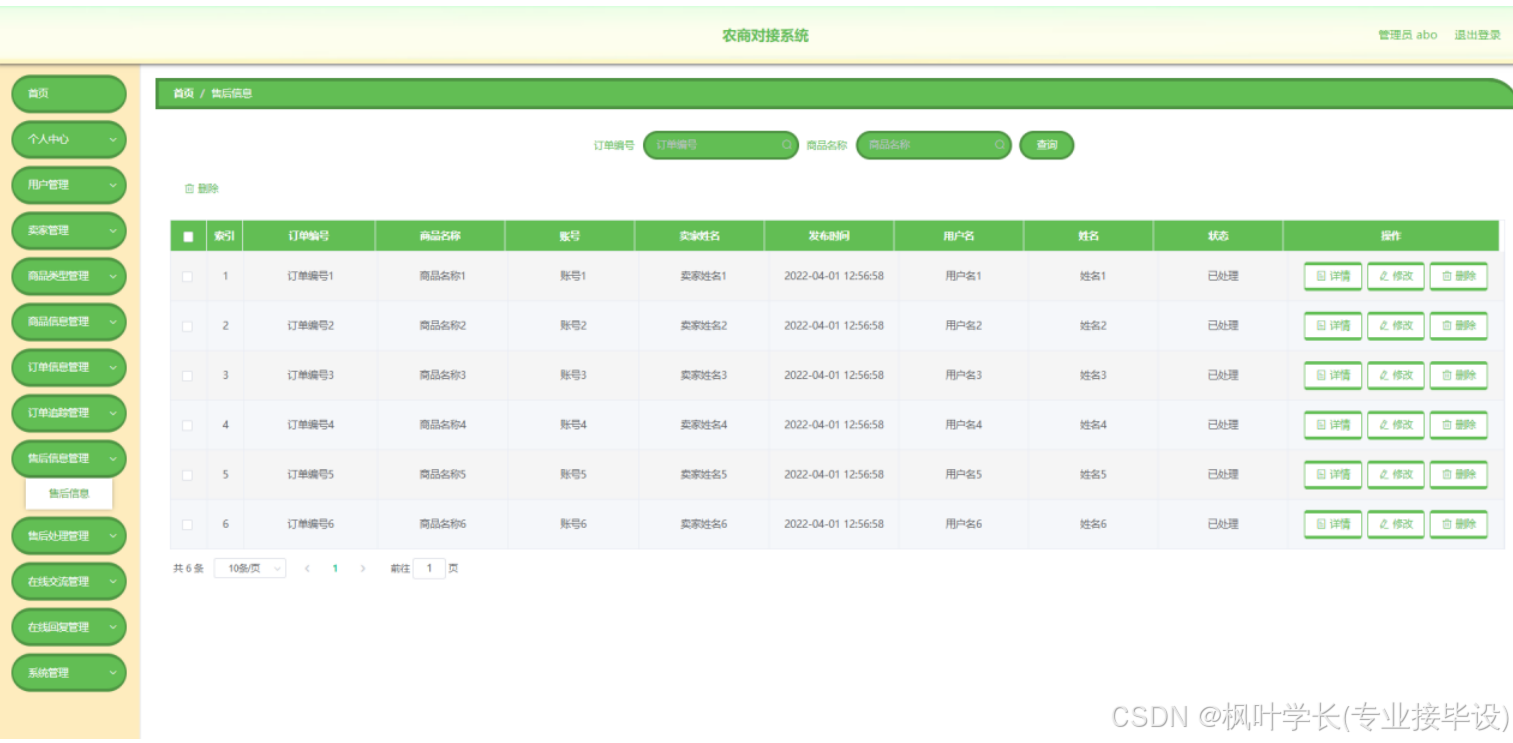Click 修改 for 订单编号1 row

coord(1396,276)
